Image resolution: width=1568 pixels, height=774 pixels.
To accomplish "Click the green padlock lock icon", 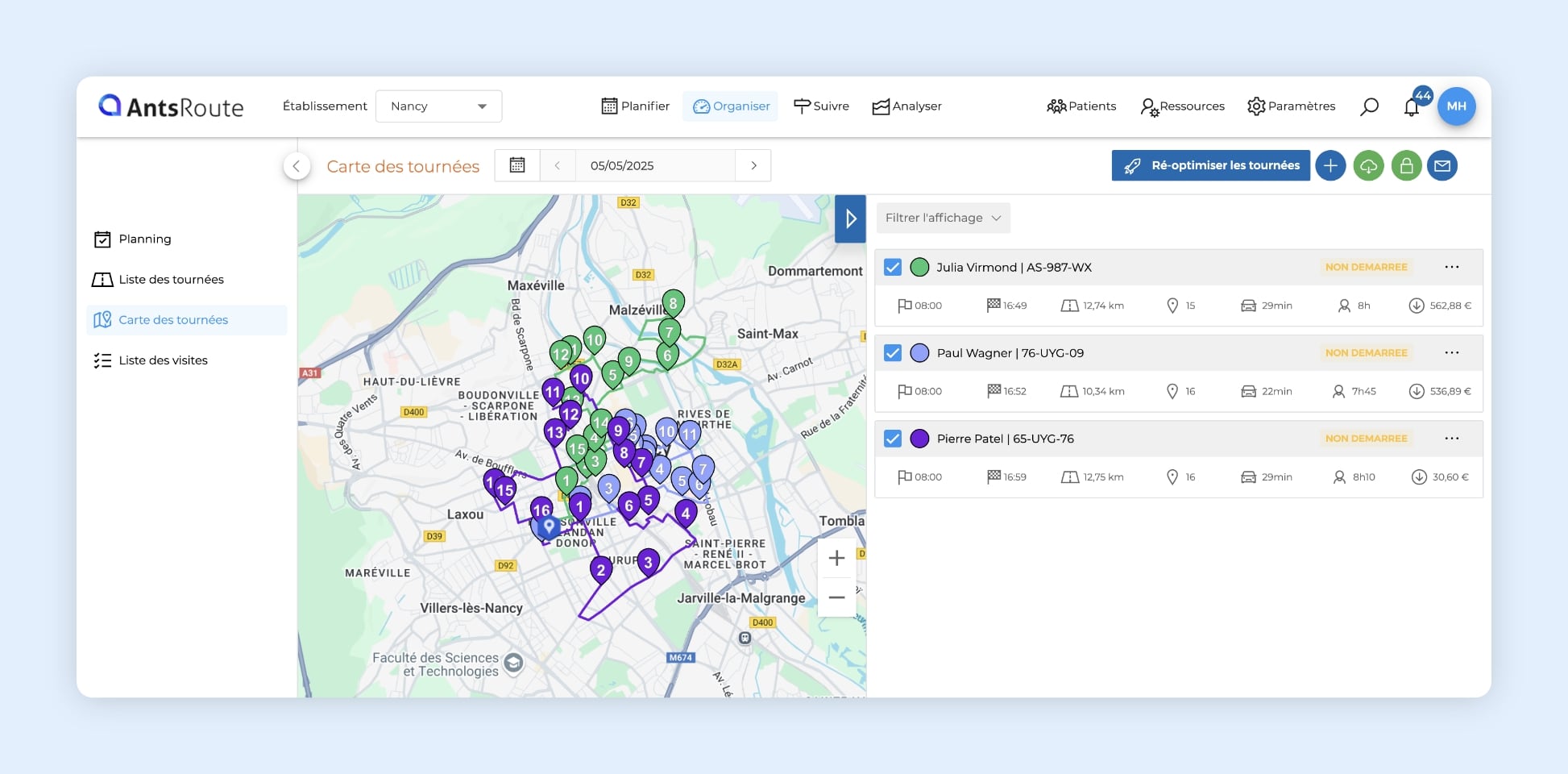I will point(1406,166).
